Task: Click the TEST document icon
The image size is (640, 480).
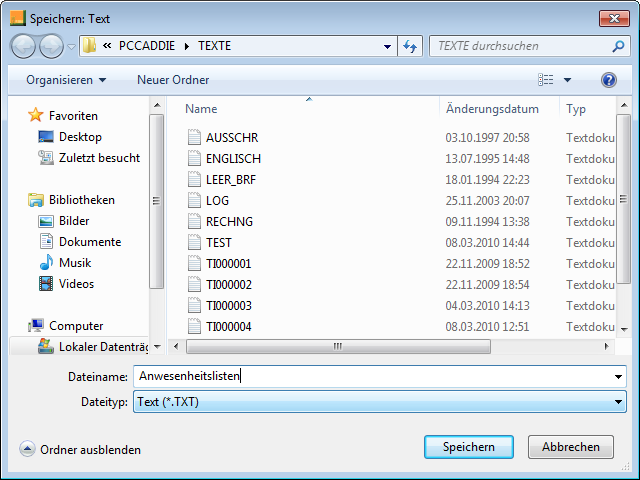Action: [194, 242]
